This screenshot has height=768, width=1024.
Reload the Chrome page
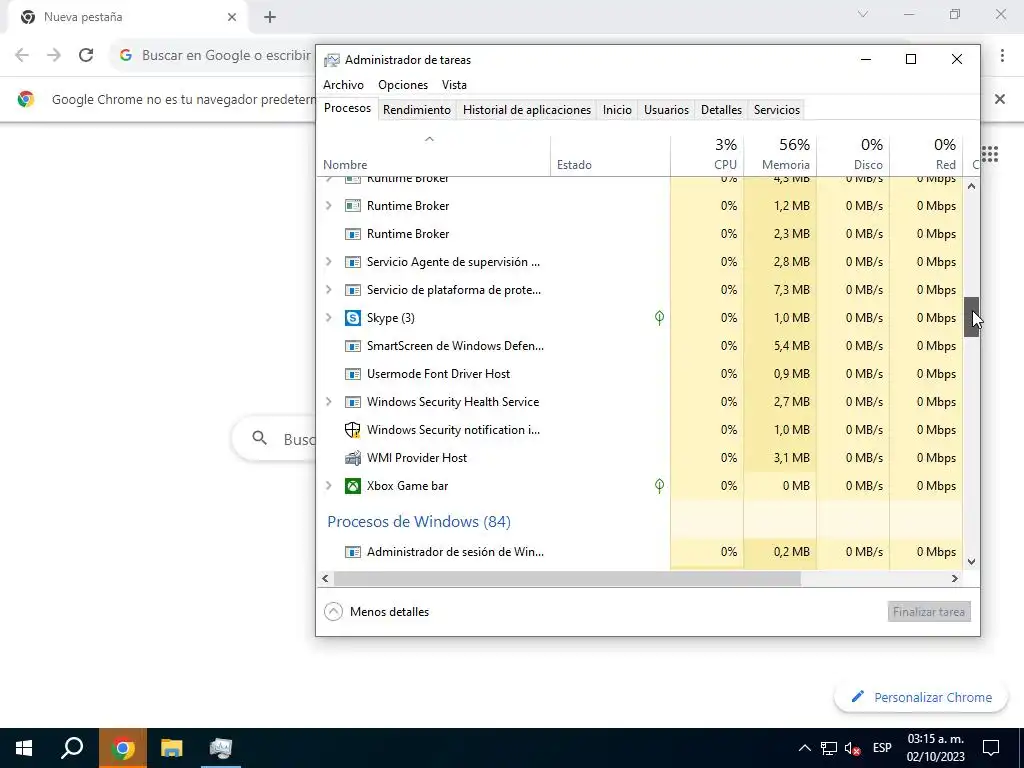tap(86, 55)
